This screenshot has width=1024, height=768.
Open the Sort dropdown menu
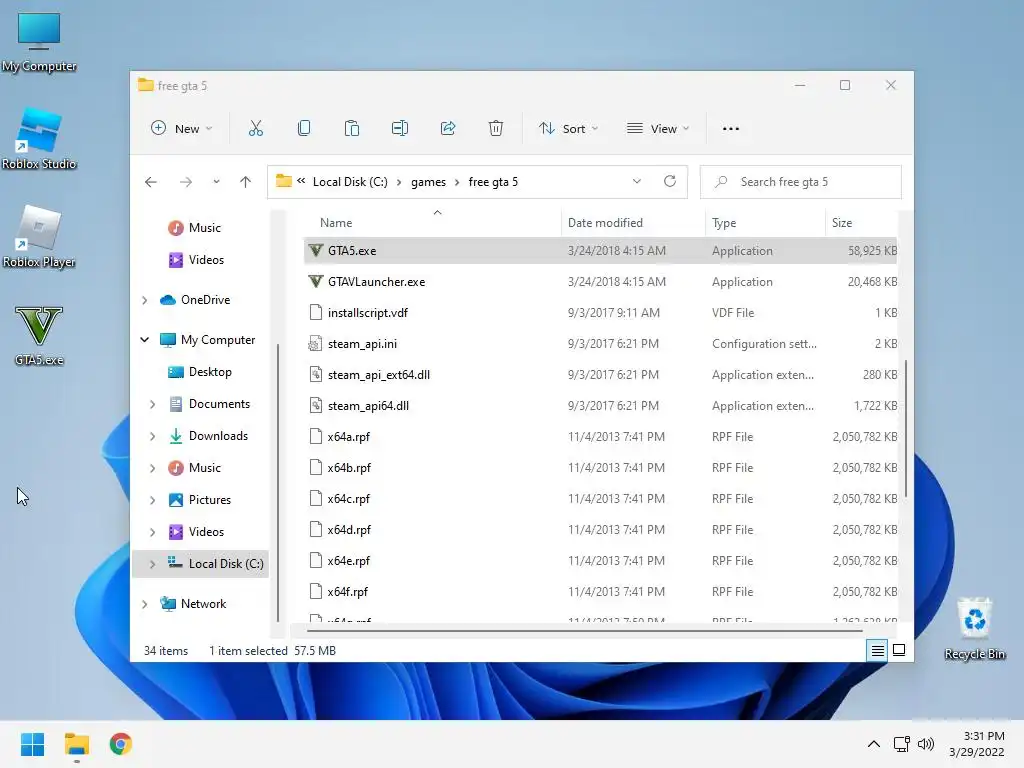pos(568,129)
